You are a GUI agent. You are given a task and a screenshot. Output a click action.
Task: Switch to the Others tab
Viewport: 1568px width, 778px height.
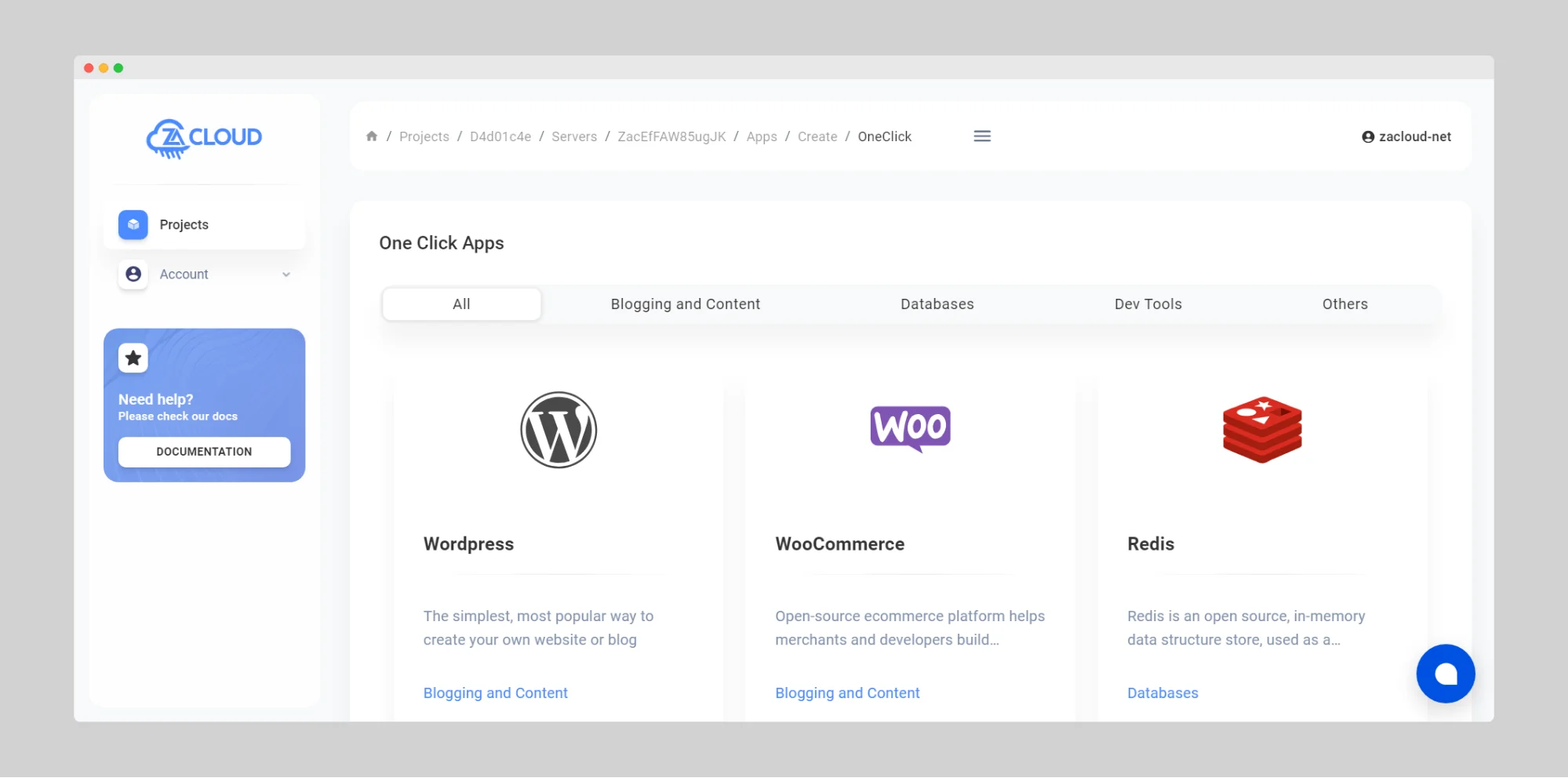pyautogui.click(x=1344, y=304)
